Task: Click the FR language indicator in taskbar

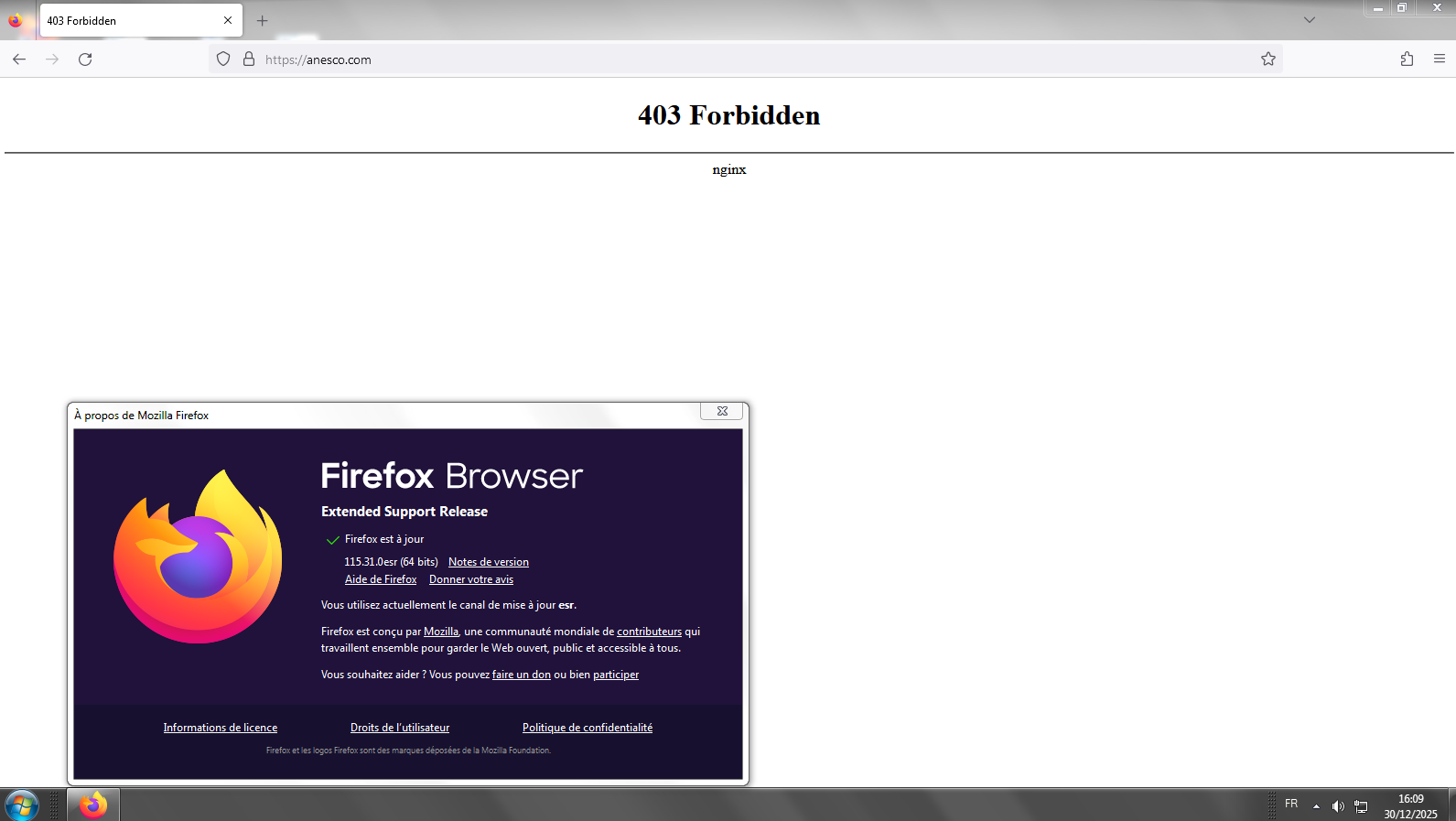Action: click(x=1291, y=804)
